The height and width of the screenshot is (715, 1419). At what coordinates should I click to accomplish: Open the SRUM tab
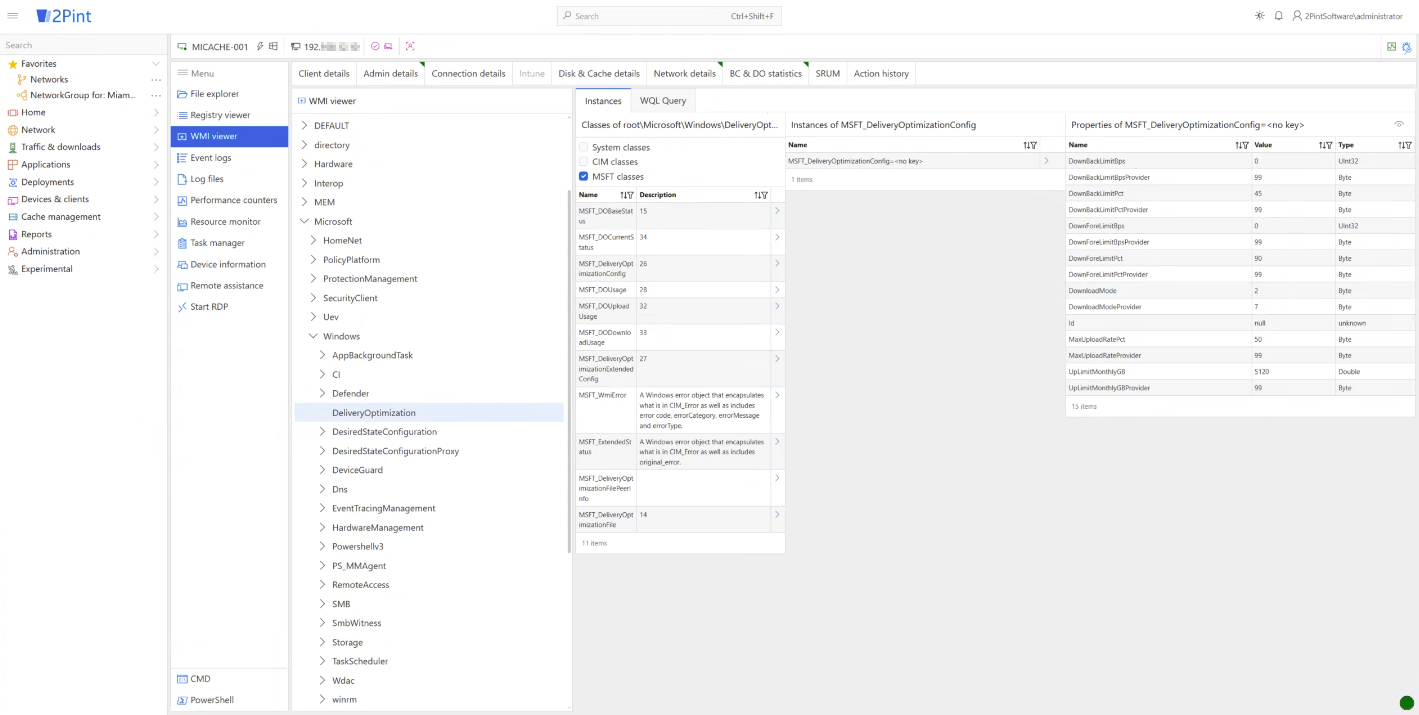click(x=828, y=73)
